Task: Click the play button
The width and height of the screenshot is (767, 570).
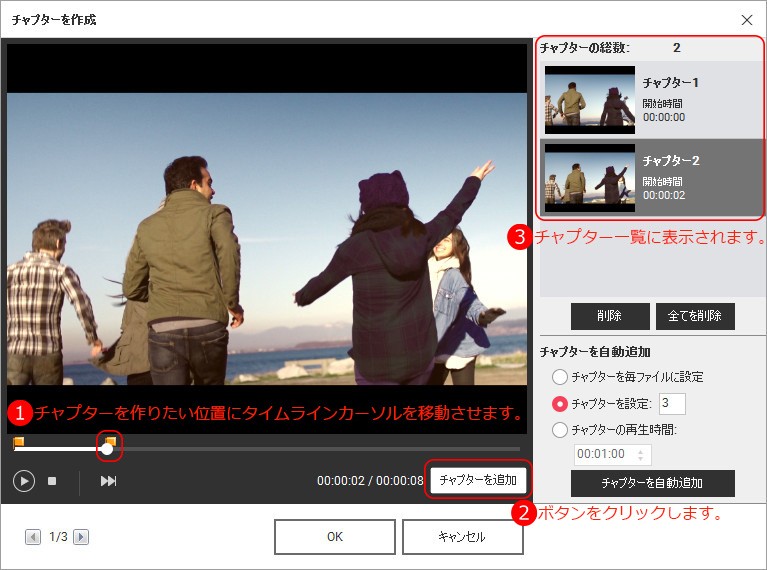Action: [x=23, y=481]
